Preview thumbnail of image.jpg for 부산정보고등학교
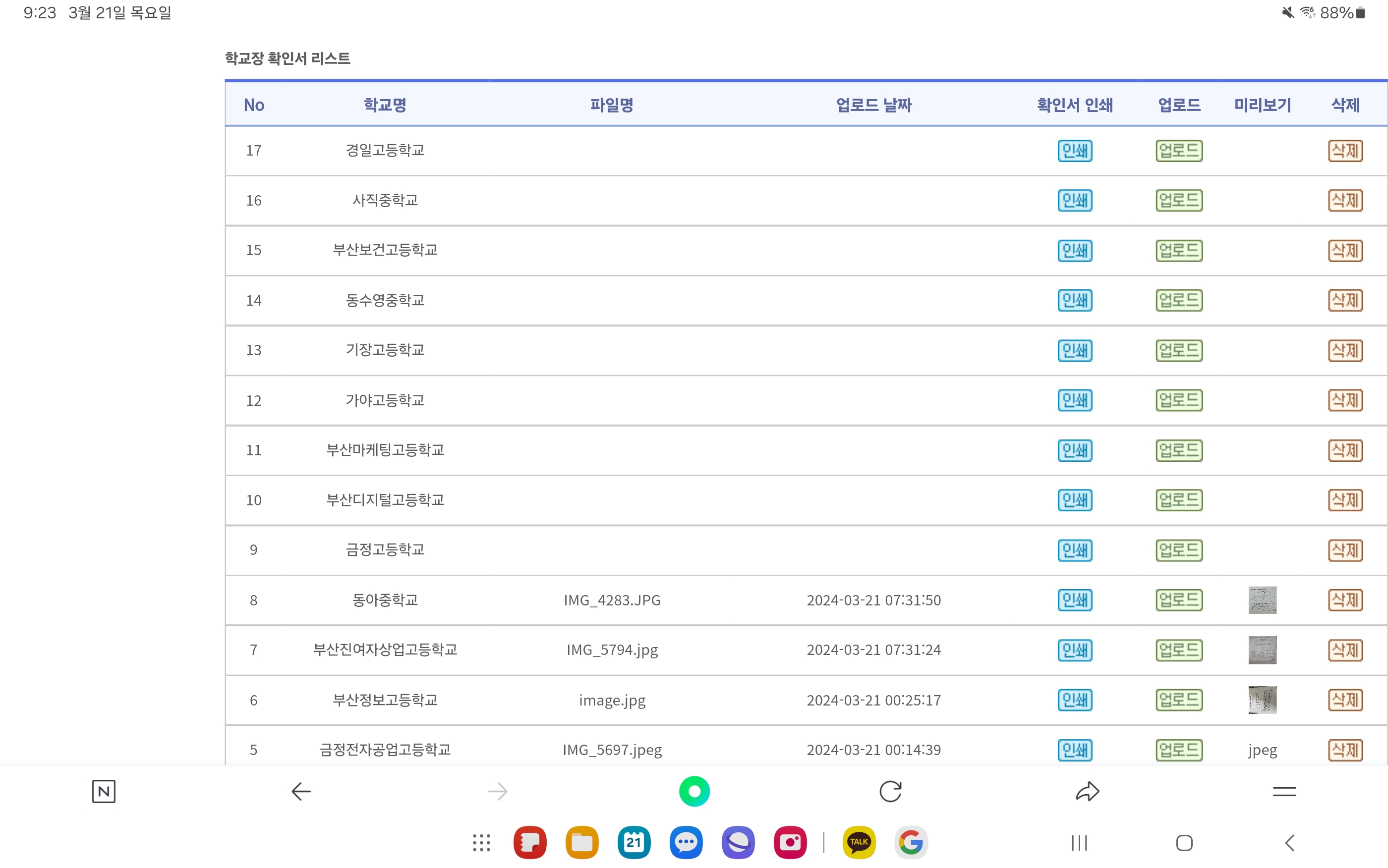The height and width of the screenshot is (868, 1388). pyautogui.click(x=1262, y=700)
